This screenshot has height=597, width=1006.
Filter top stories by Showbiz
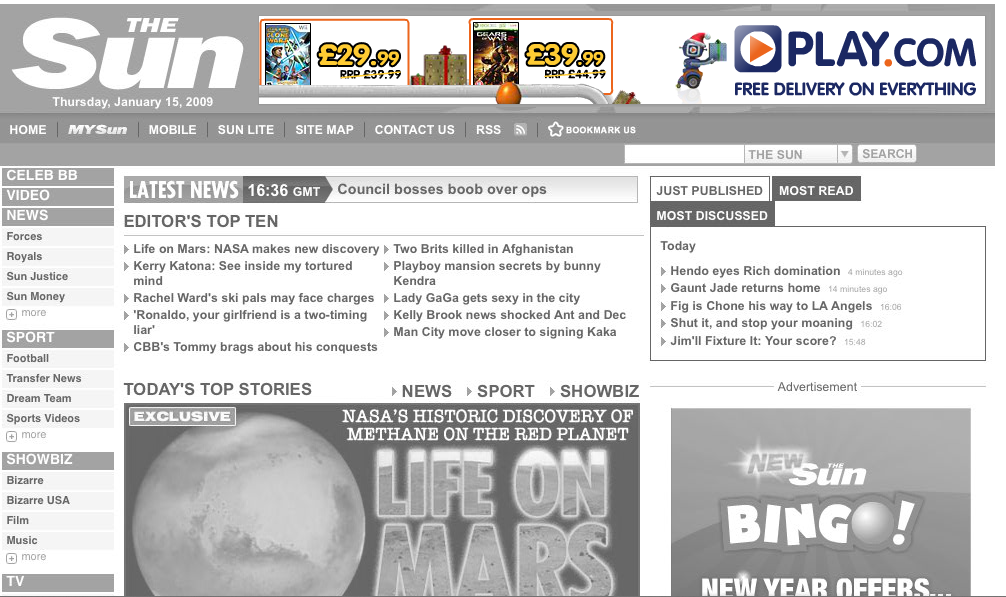(x=599, y=391)
